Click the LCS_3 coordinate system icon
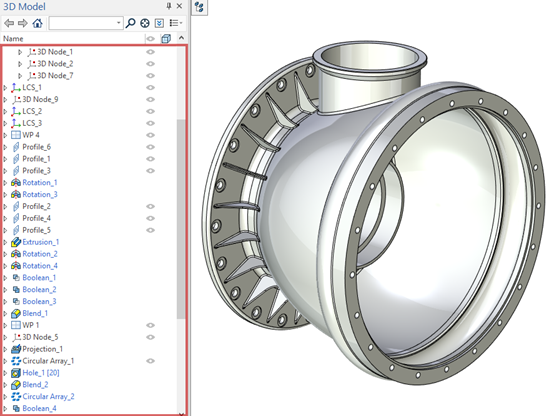The height and width of the screenshot is (416, 554). click(16, 123)
